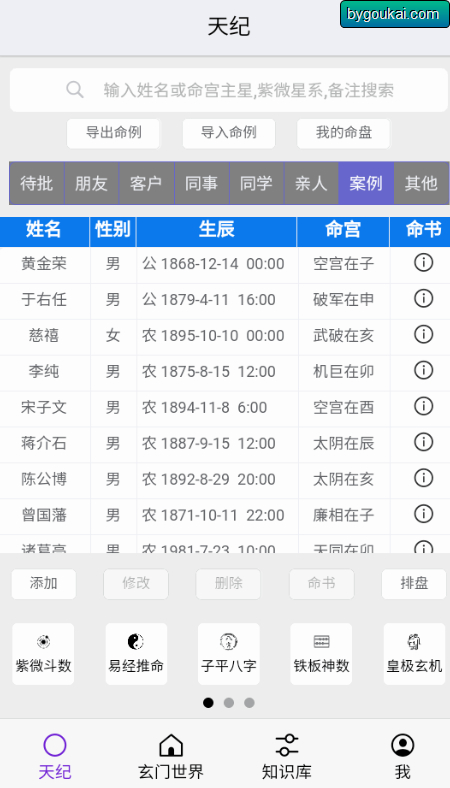Screen dimensions: 450x788
Task: Focus the name search input field
Action: 229,90
